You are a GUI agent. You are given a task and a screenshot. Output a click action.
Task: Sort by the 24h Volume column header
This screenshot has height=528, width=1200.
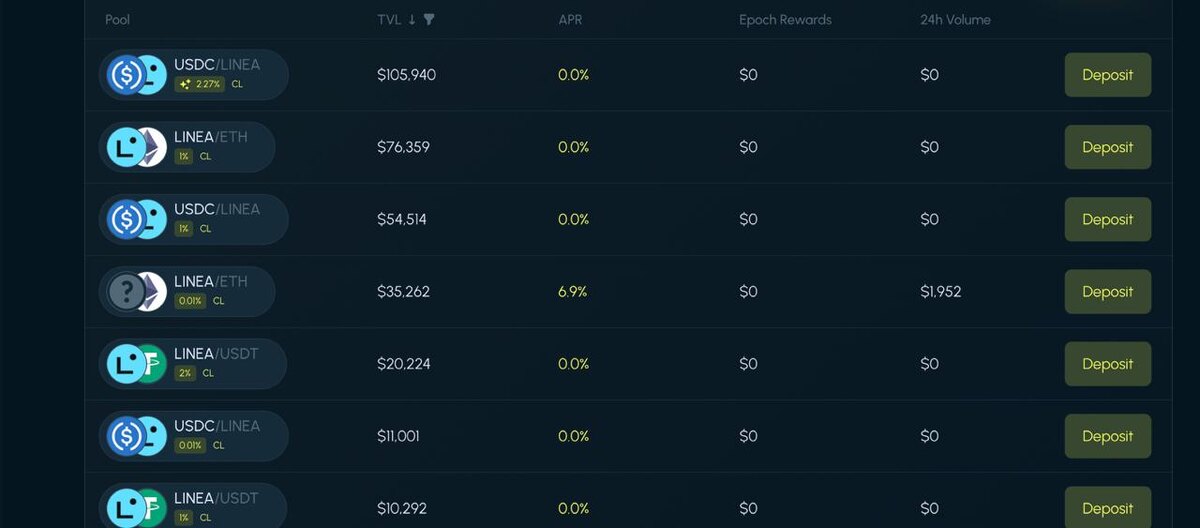[x=955, y=20]
